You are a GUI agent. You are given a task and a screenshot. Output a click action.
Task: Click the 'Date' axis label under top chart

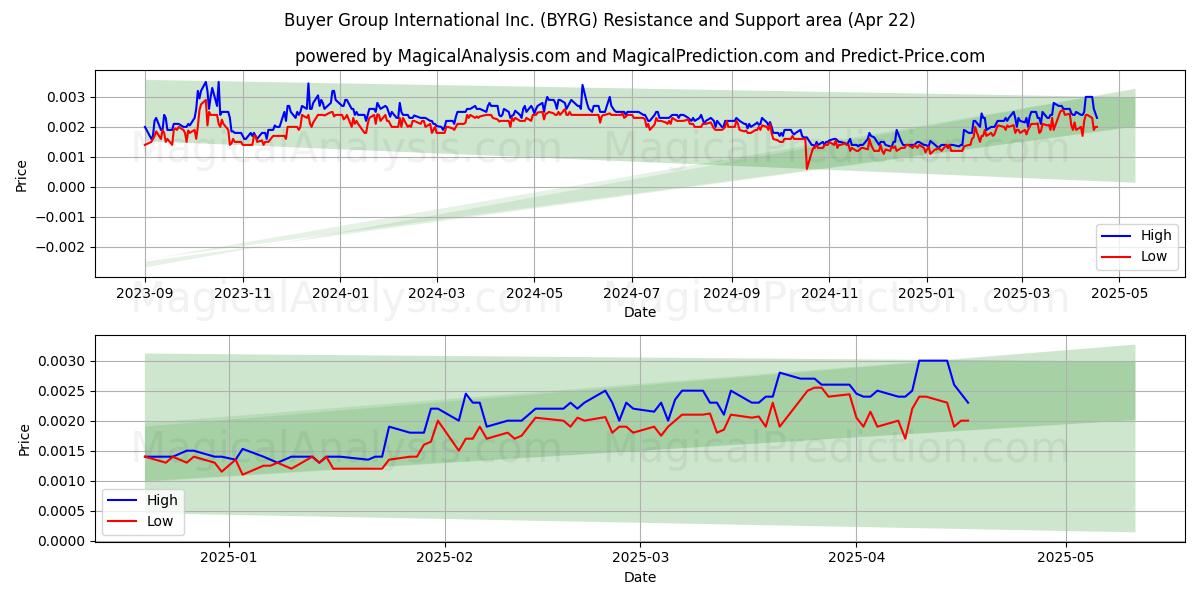click(x=640, y=313)
